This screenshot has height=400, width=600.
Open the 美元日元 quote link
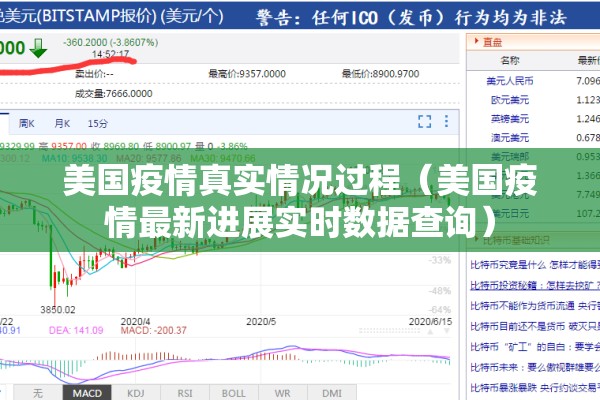pyautogui.click(x=510, y=213)
